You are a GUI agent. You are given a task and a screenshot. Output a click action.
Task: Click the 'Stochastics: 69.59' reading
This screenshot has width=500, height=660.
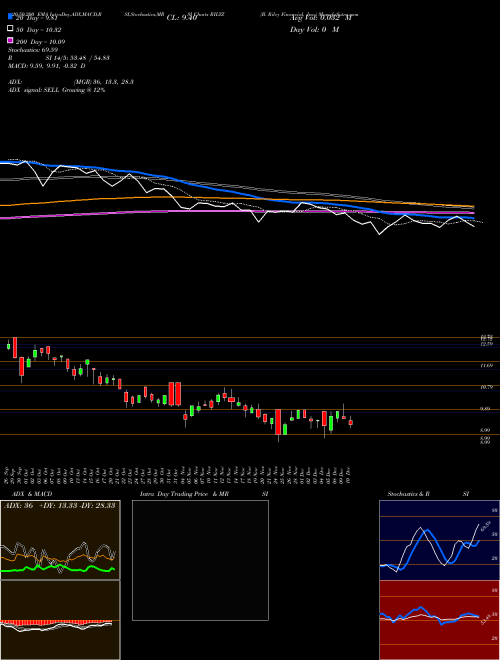[x=33, y=50]
